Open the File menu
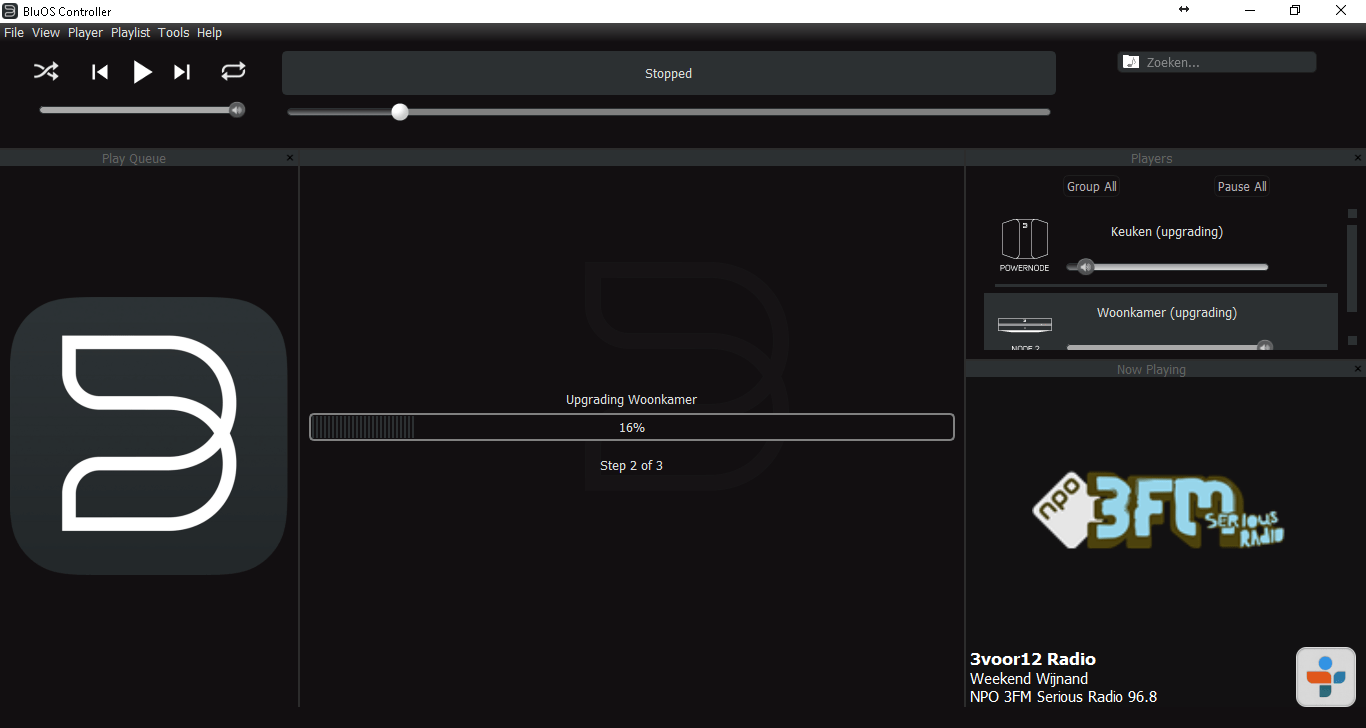This screenshot has height=728, width=1366. 14,33
